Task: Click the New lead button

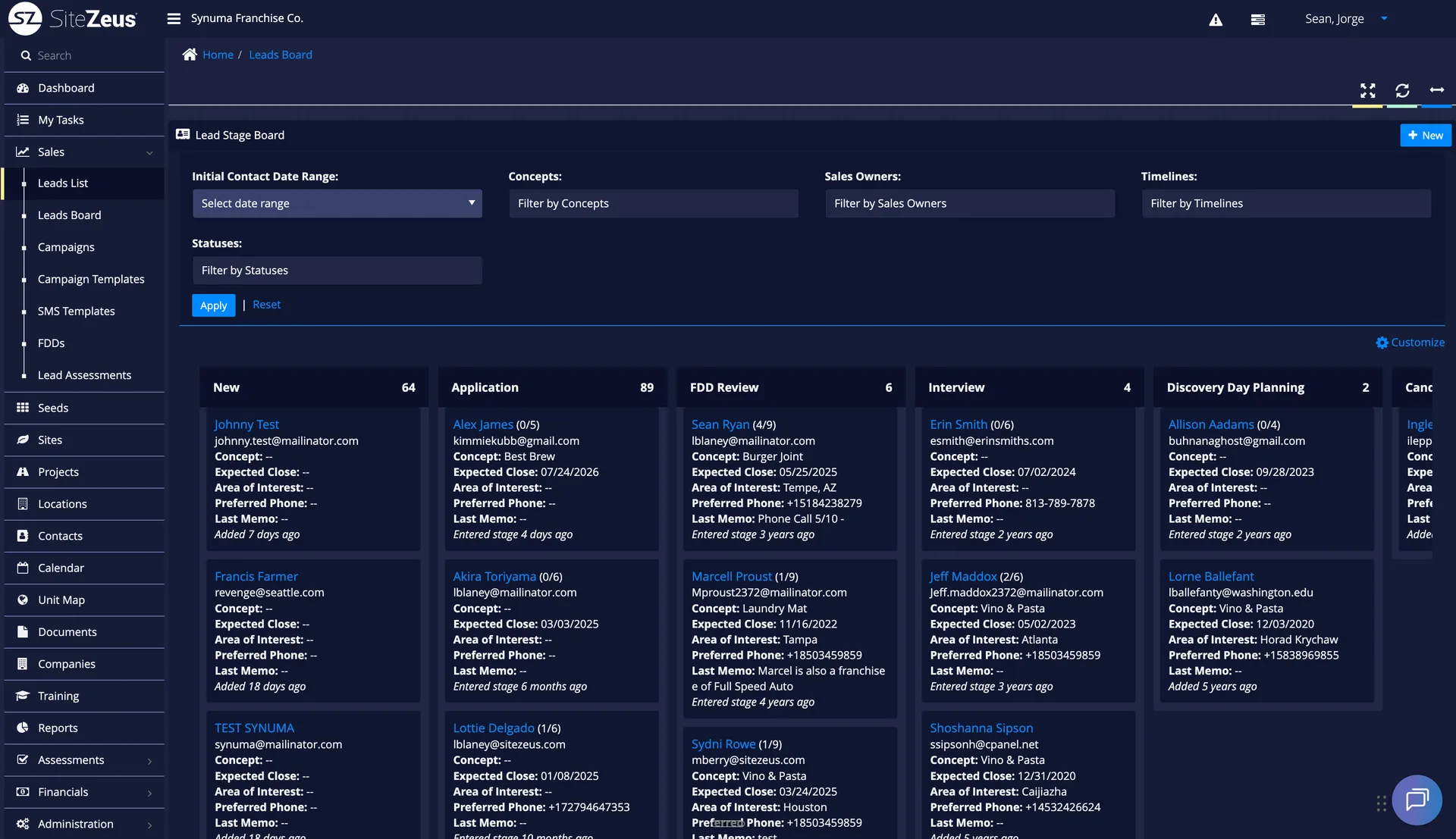Action: pyautogui.click(x=1425, y=136)
